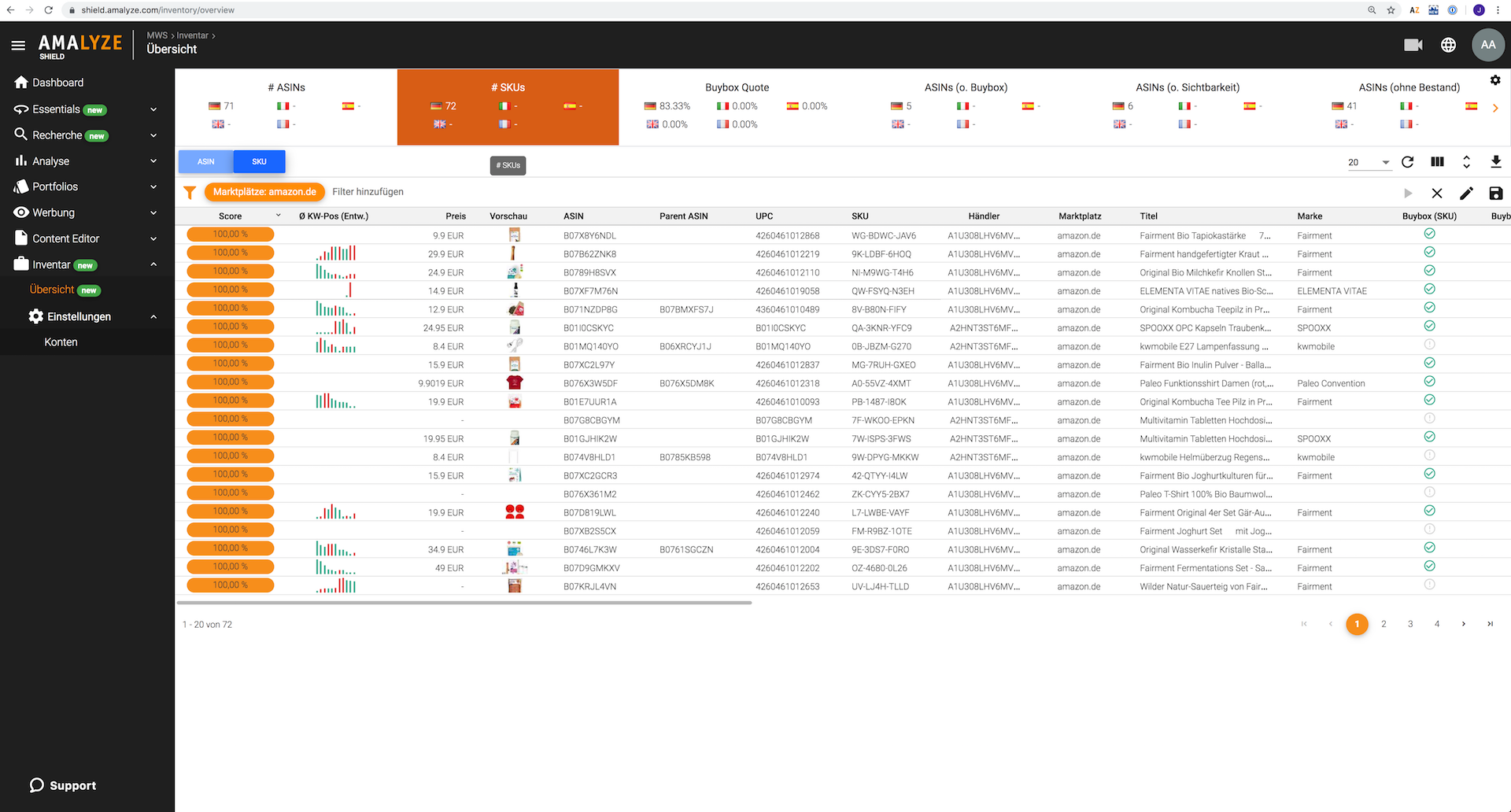1511x812 pixels.
Task: Select the # ASINs stats card
Action: [286, 106]
